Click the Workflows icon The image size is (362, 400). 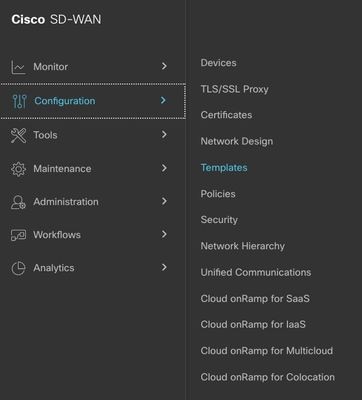(x=18, y=235)
